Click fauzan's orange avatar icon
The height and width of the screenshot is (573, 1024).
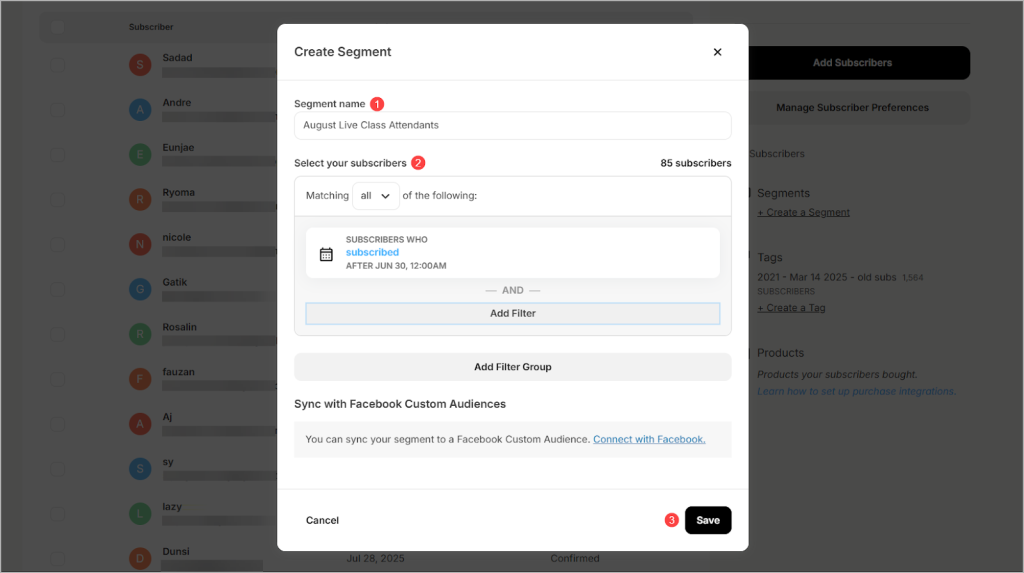coord(141,379)
